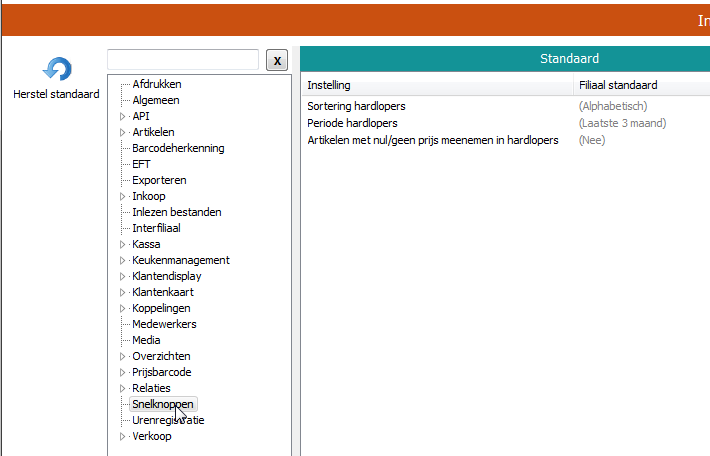
Task: Change the Periode hardlopers value
Action: [622, 123]
